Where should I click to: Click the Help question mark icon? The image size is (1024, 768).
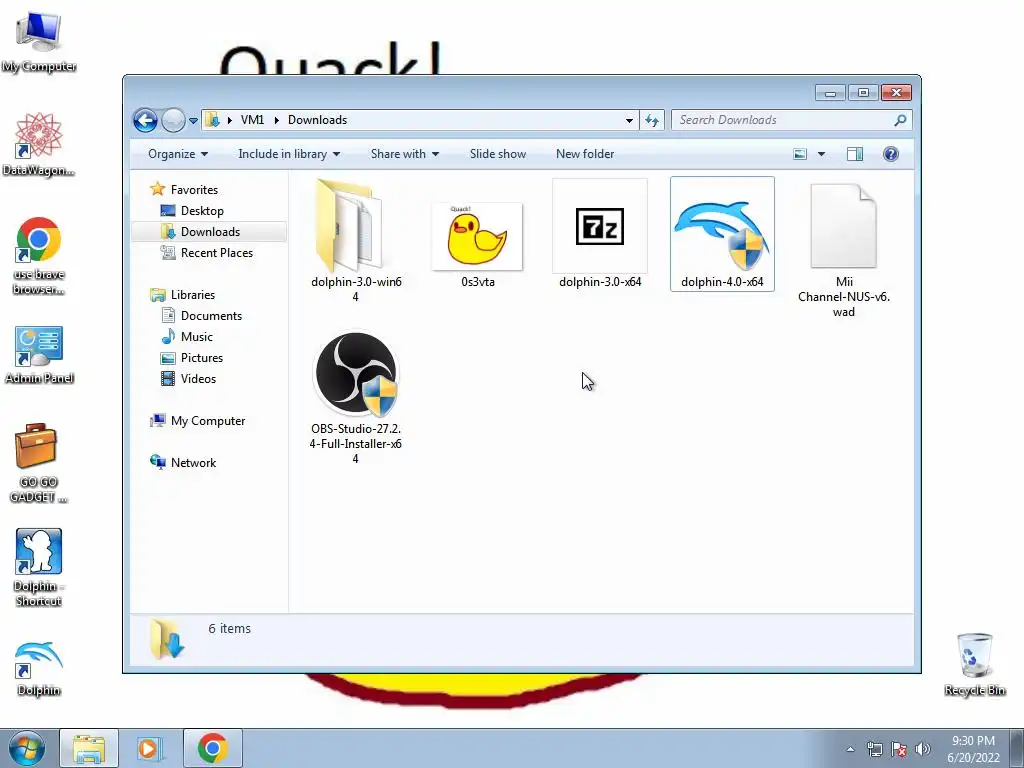coord(890,154)
